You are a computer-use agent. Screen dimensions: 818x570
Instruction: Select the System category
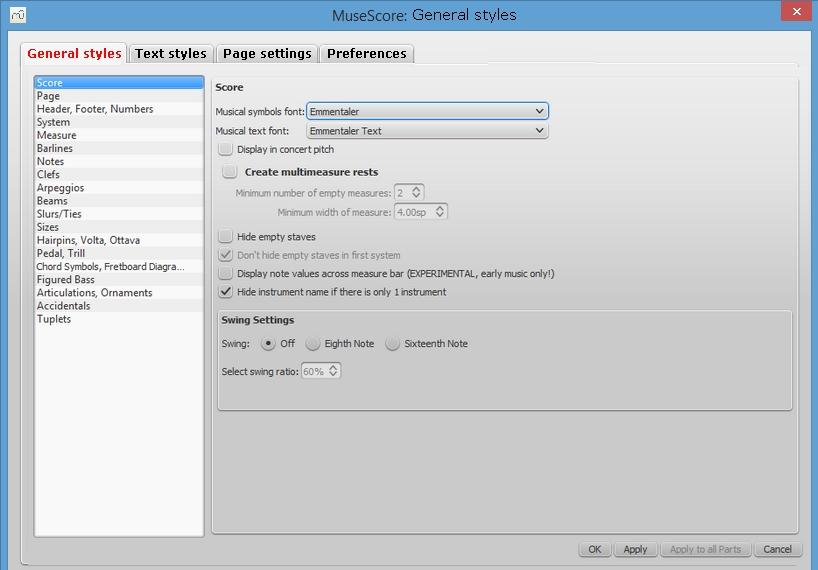pyautogui.click(x=119, y=122)
